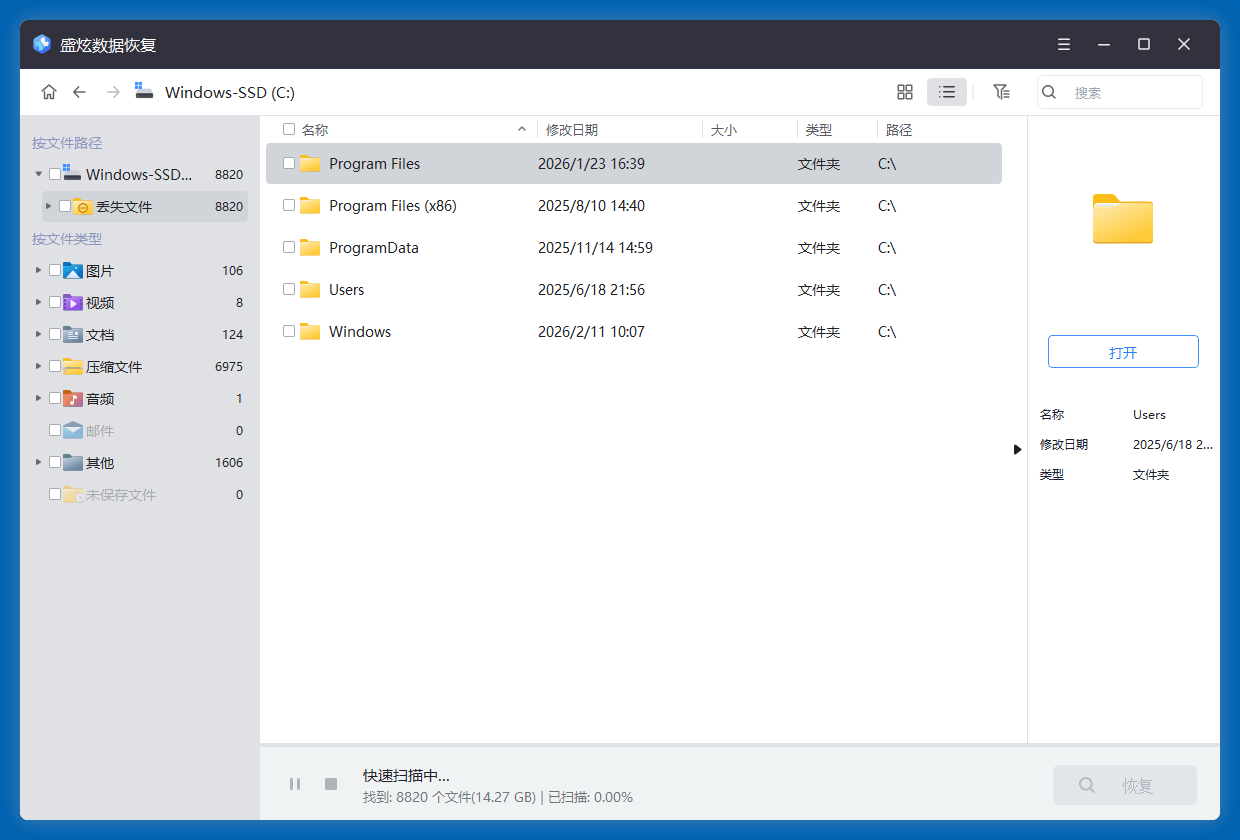The height and width of the screenshot is (840, 1240).
Task: Tick the Program Files folder checkbox
Action: [287, 163]
